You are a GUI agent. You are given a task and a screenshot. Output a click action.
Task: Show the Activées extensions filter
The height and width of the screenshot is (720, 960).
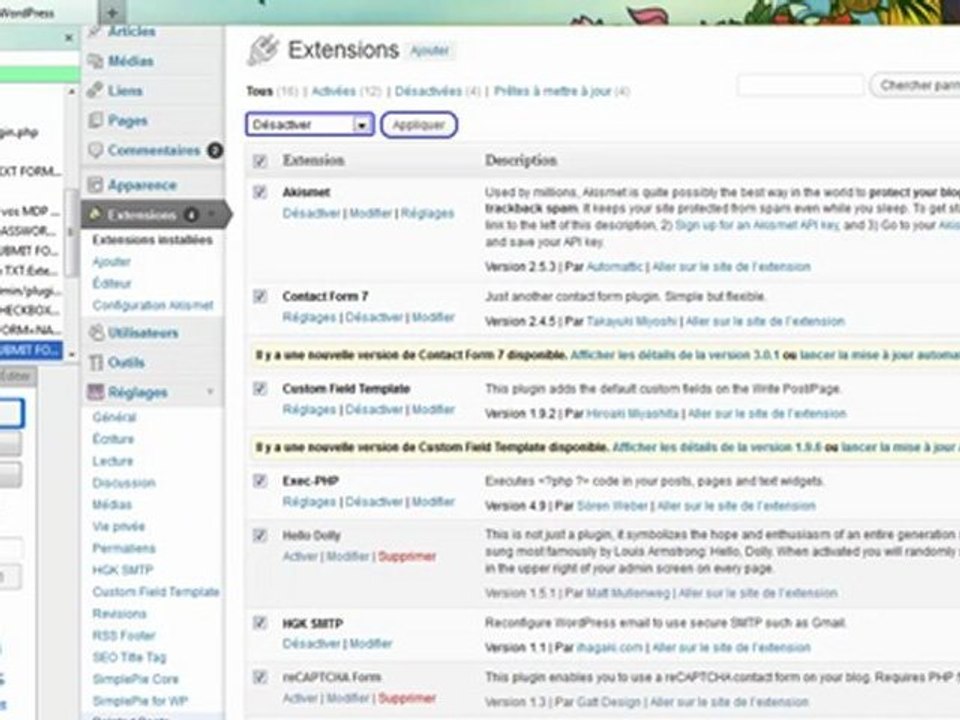point(334,91)
